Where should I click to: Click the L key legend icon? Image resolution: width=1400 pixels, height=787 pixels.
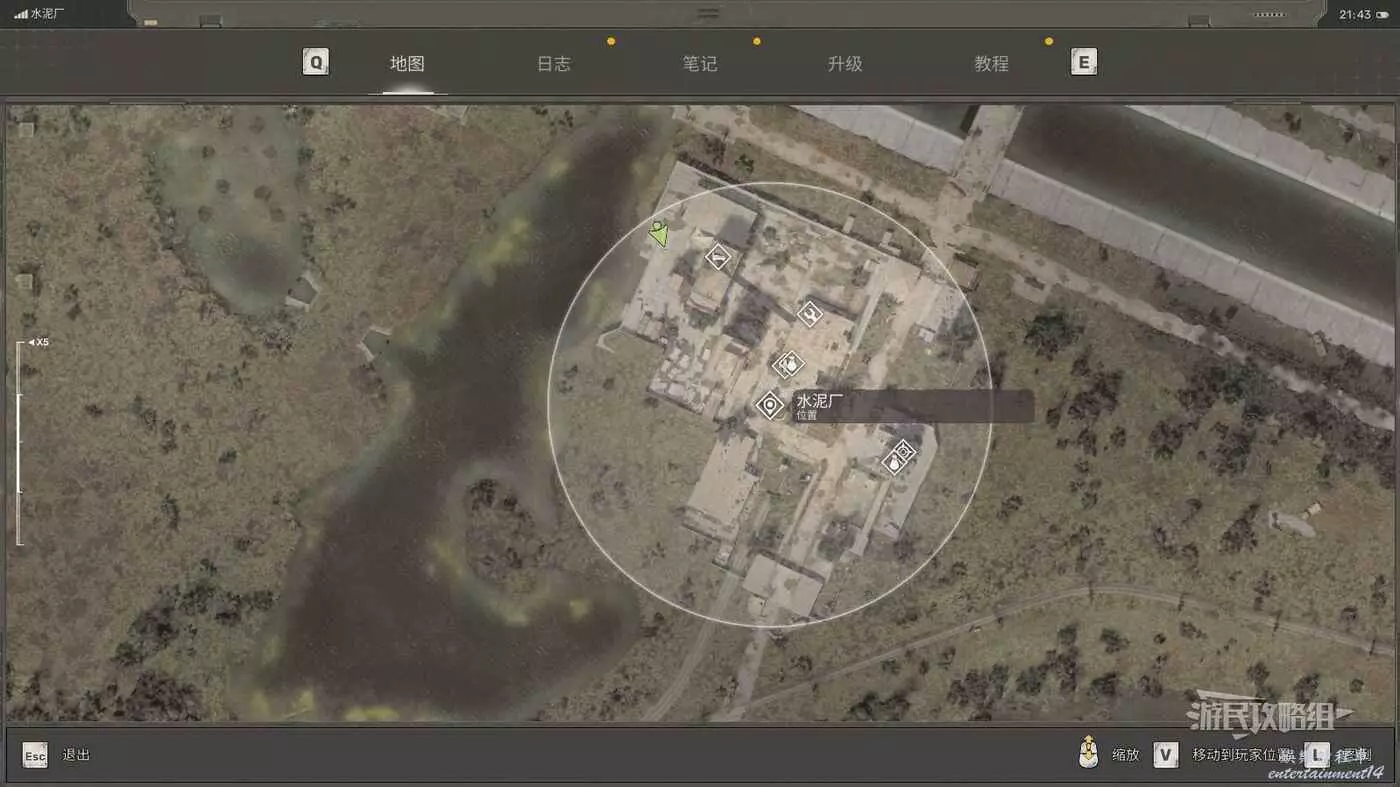coord(1317,754)
